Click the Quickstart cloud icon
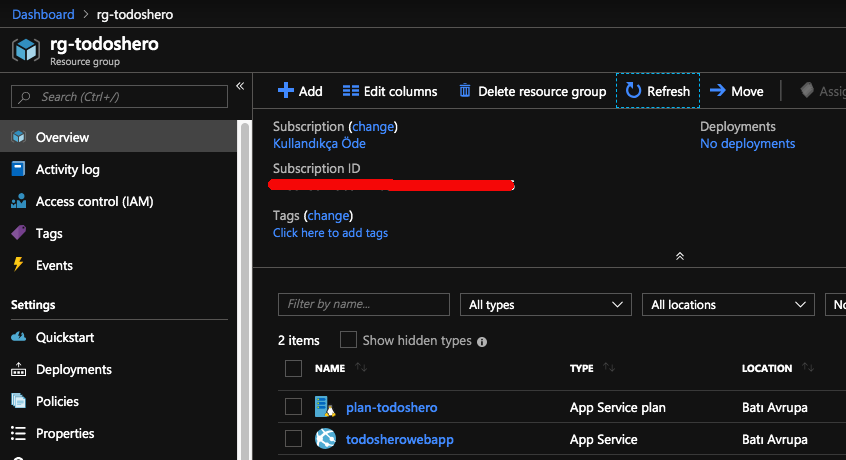Screen dimensions: 846x460 click(x=18, y=337)
